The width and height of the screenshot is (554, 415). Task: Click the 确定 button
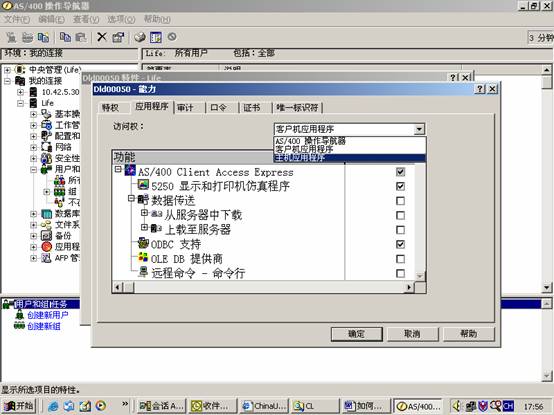356,334
